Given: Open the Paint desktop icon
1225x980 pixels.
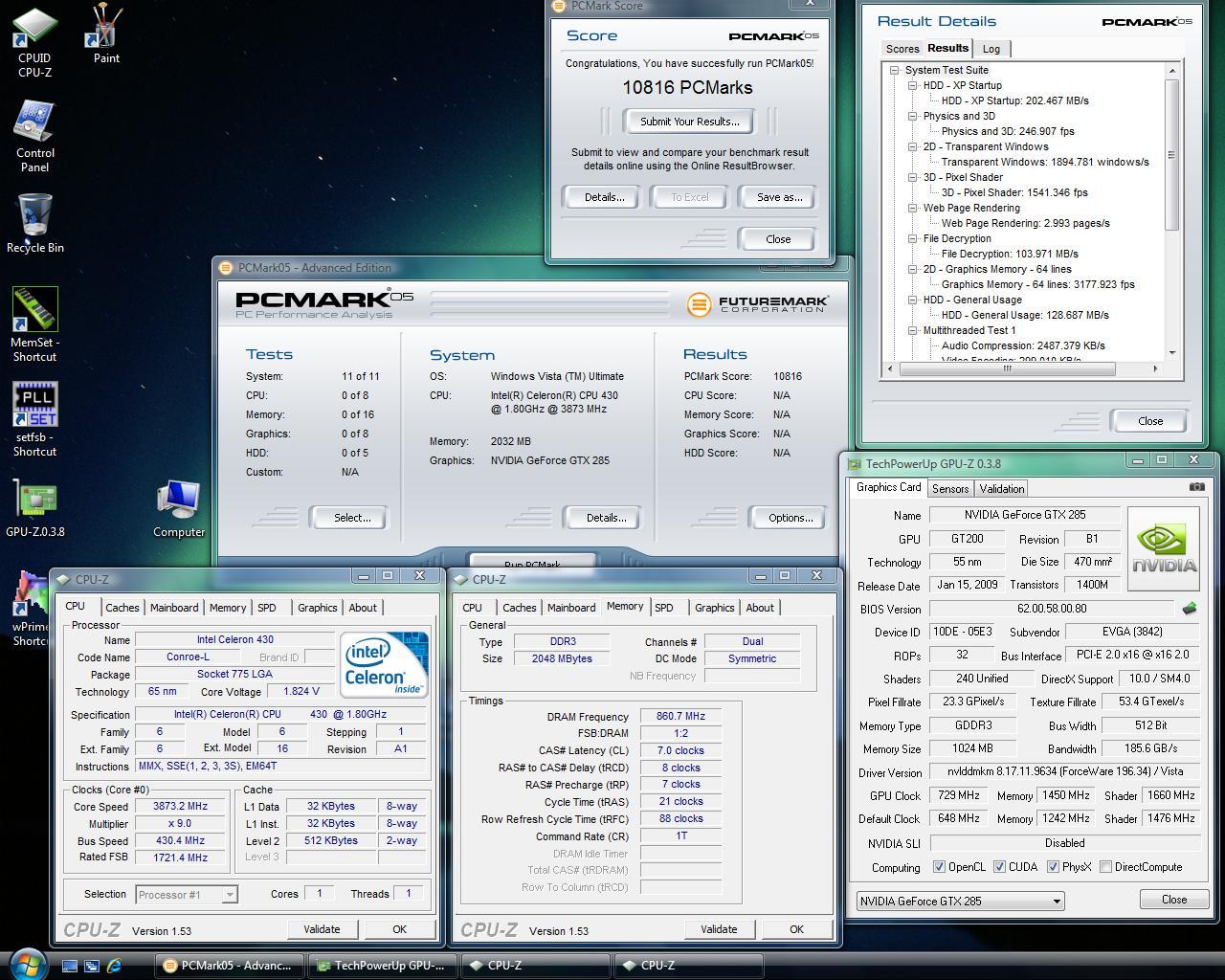Looking at the screenshot, I should [x=106, y=33].
